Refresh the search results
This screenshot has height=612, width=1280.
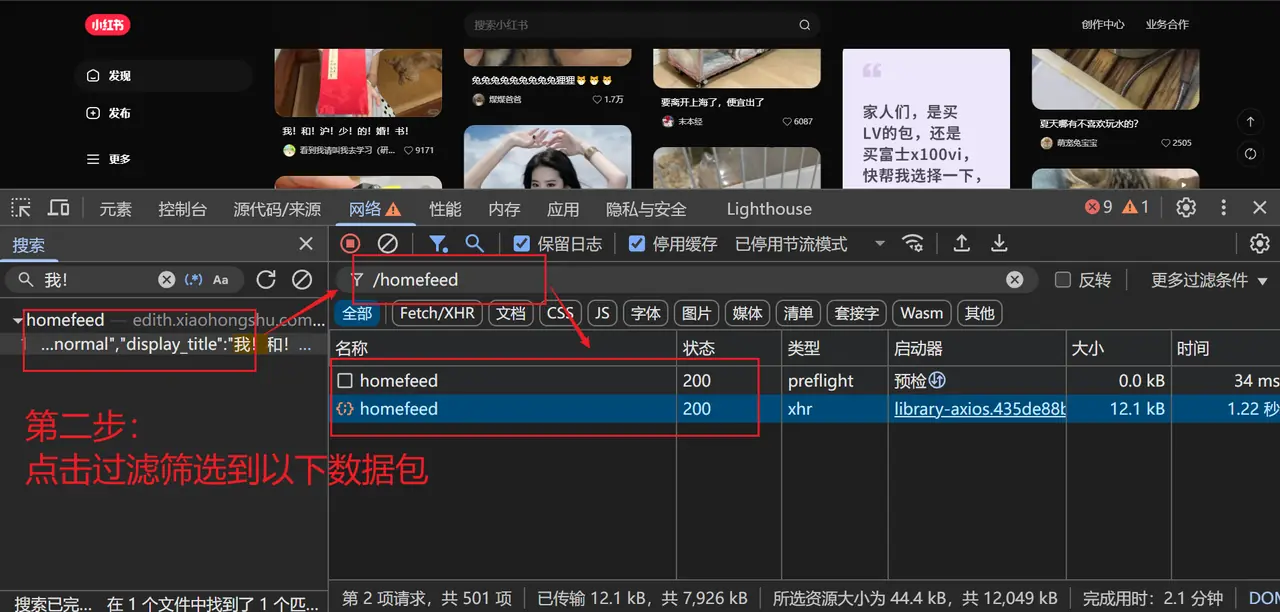click(x=265, y=280)
